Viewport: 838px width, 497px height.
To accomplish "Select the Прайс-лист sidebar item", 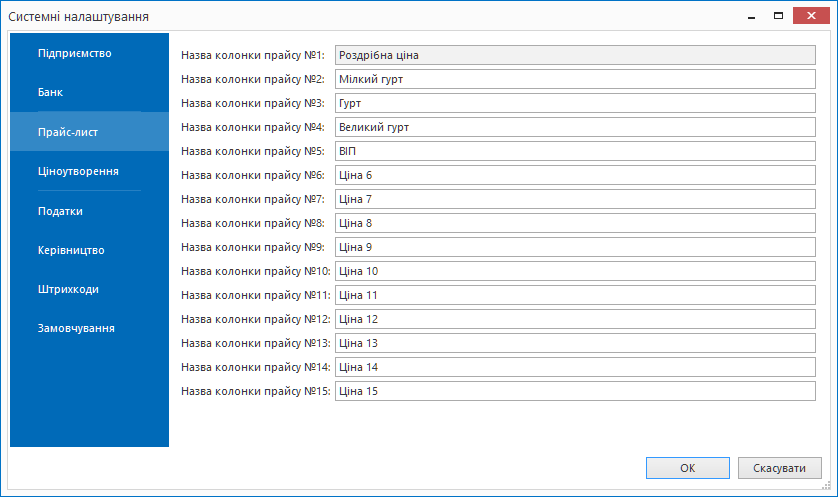I will (x=67, y=131).
